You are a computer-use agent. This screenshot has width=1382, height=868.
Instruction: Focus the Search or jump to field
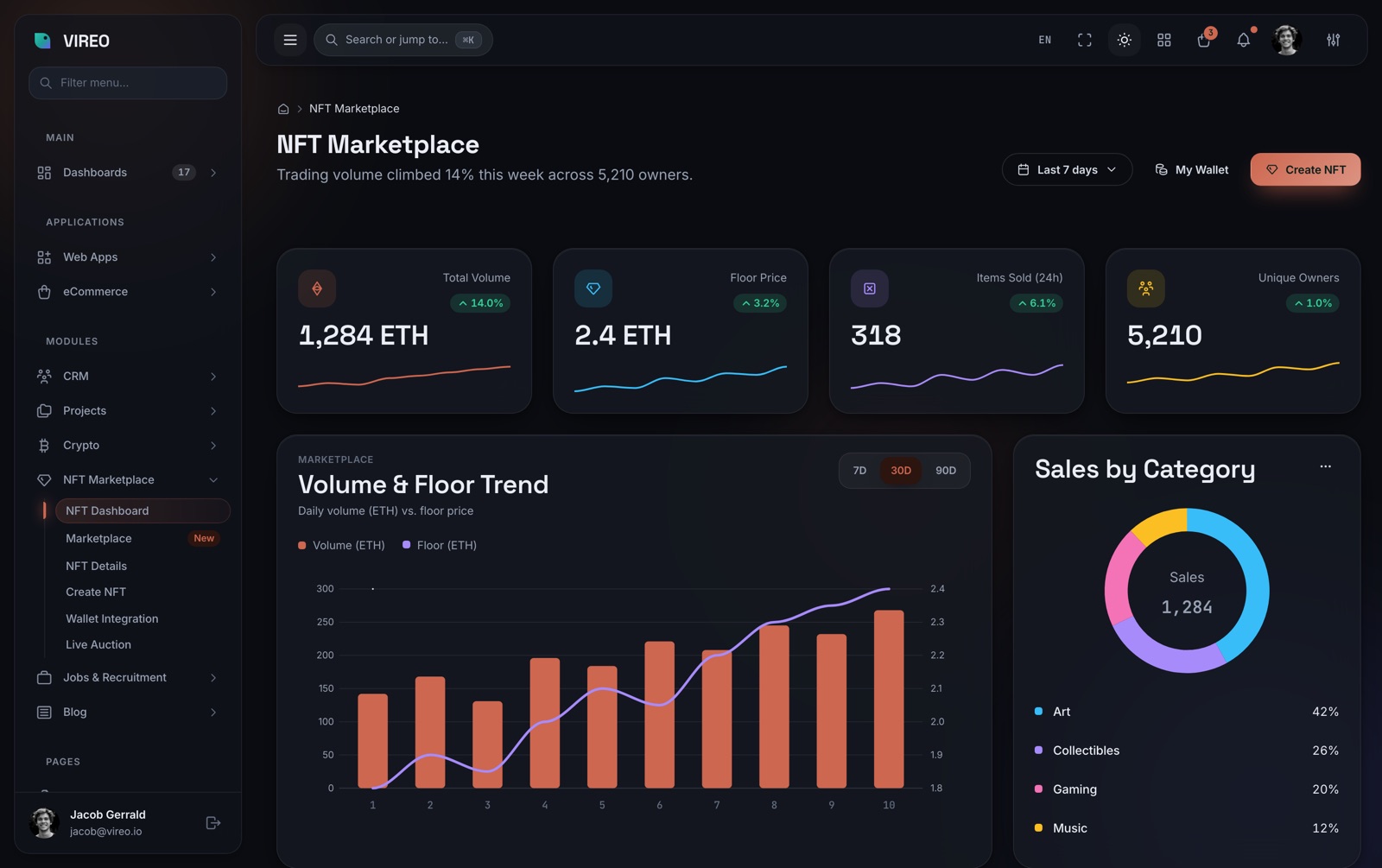[x=403, y=40]
